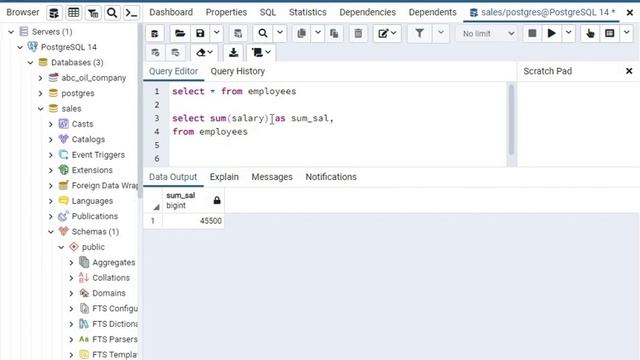Select the Extensions tree item

(x=92, y=170)
